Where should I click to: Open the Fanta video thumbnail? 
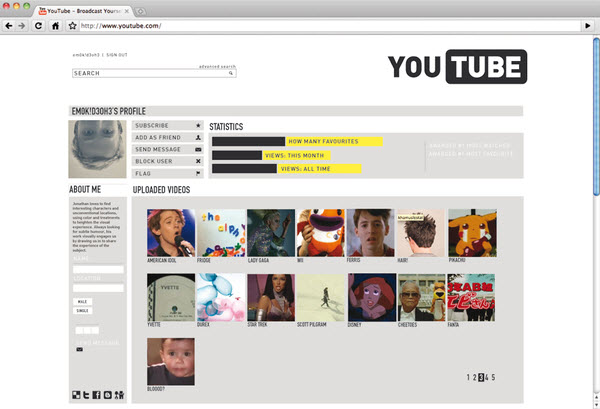point(471,297)
